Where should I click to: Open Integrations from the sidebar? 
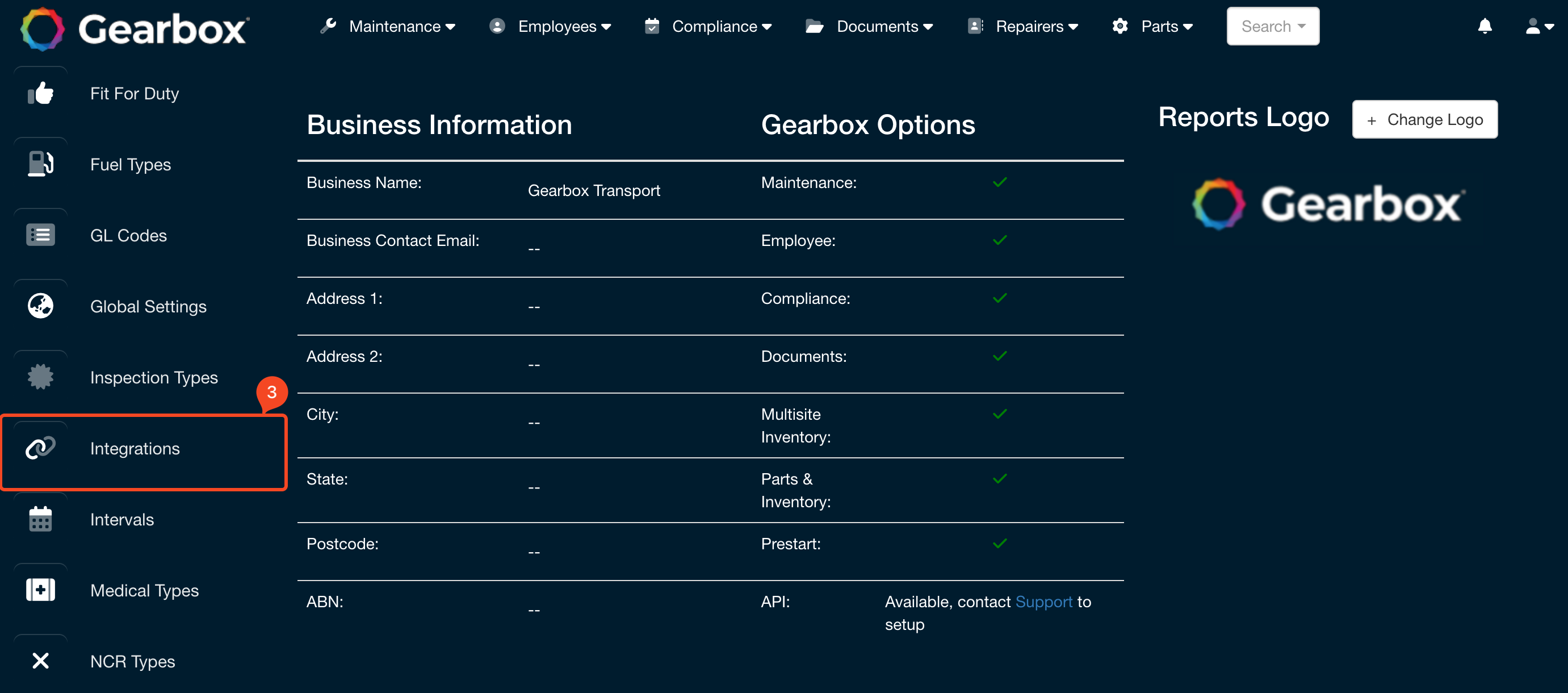(x=135, y=448)
